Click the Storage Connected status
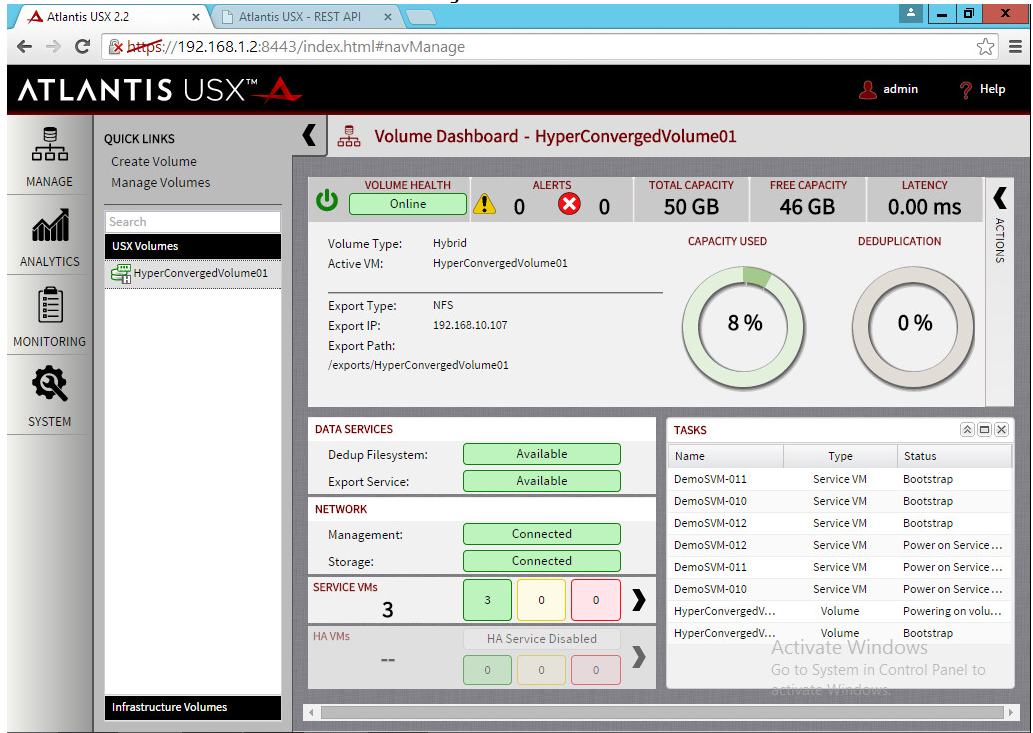Screen dimensions: 1033x733 (542, 561)
